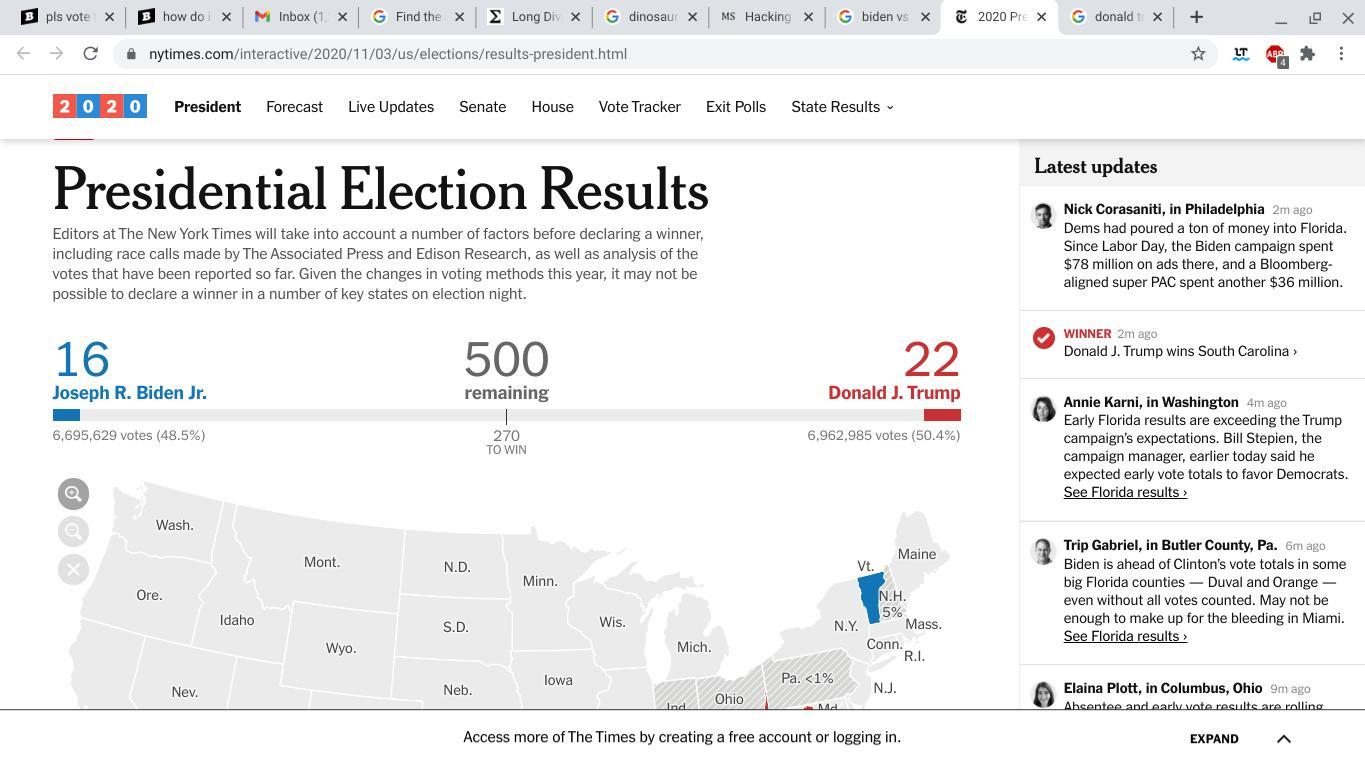Open the Forecast menu item
Viewport: 1365px width, 768px height.
[x=294, y=107]
